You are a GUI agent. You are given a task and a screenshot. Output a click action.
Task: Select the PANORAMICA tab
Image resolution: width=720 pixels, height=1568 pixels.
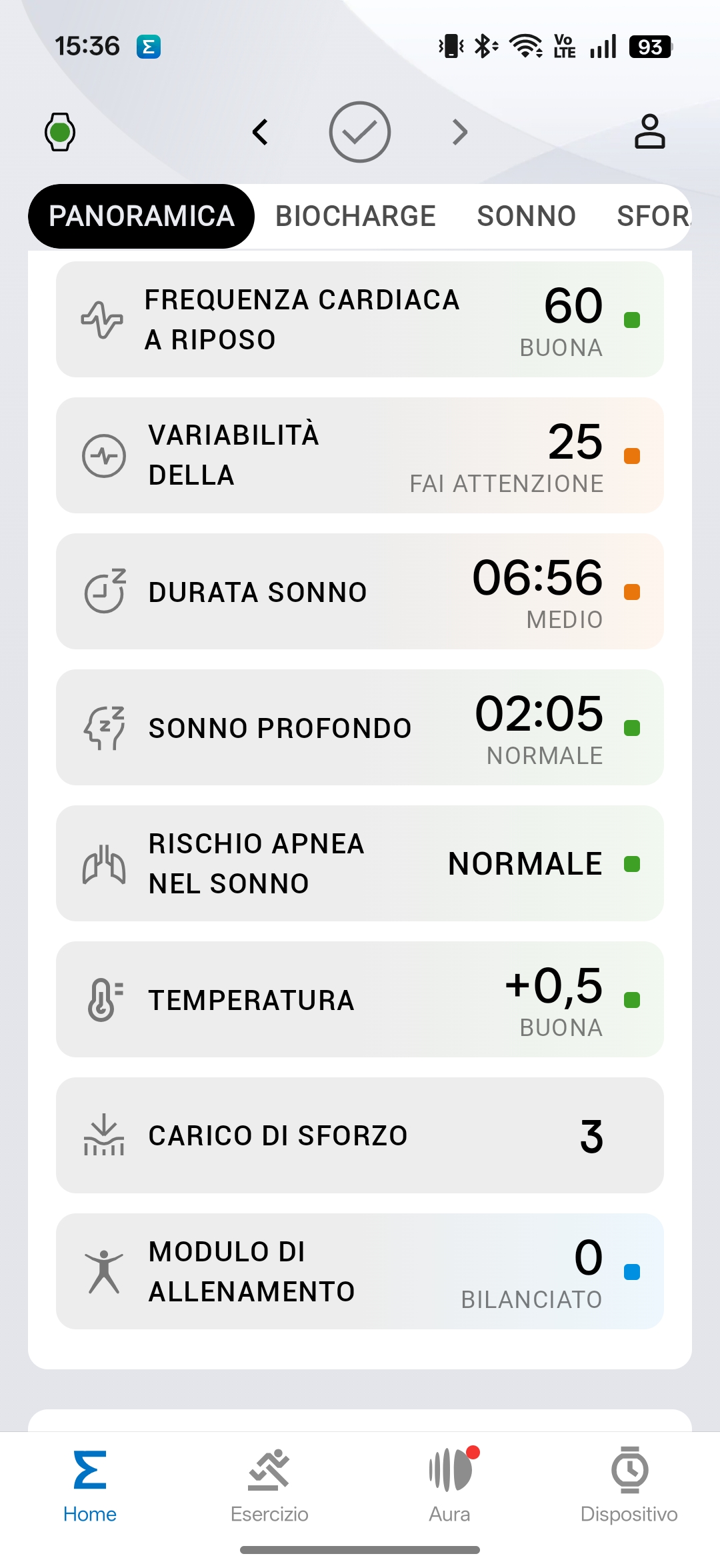141,216
